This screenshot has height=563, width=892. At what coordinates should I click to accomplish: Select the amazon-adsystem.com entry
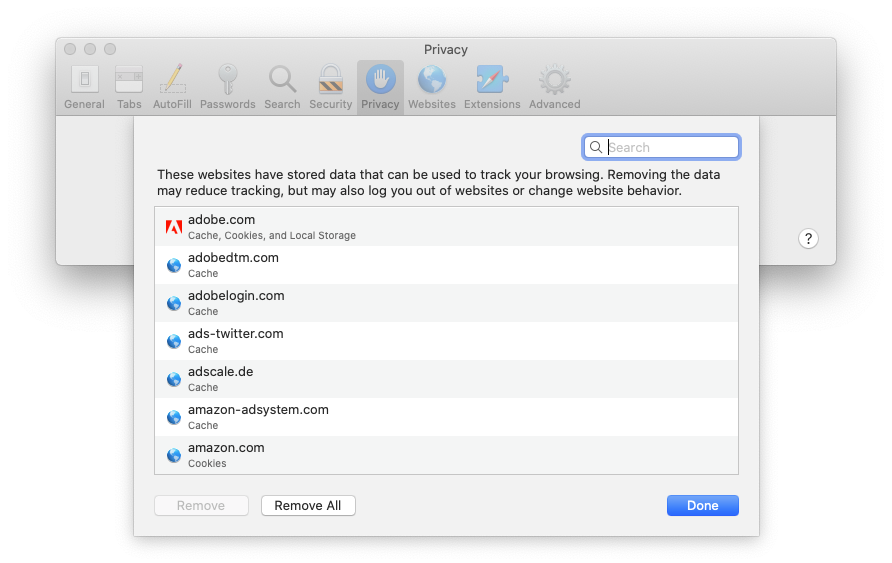pos(447,417)
